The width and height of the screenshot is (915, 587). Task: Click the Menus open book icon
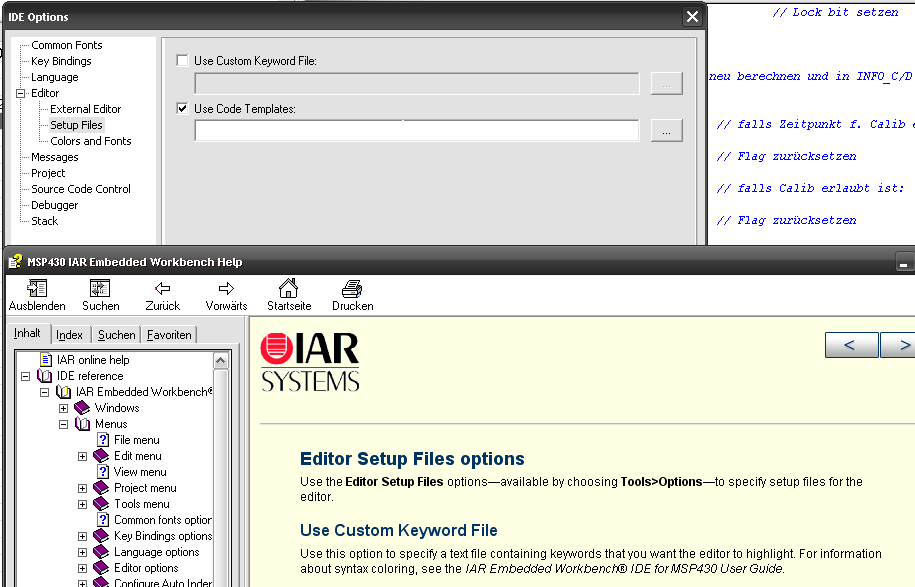click(x=82, y=424)
